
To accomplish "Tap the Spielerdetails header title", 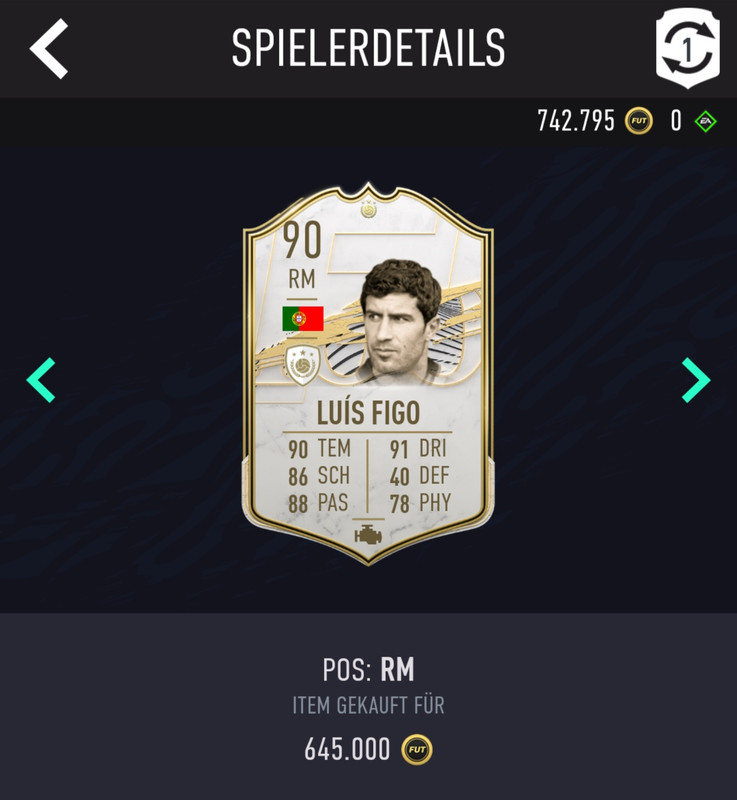I will coord(368,48).
